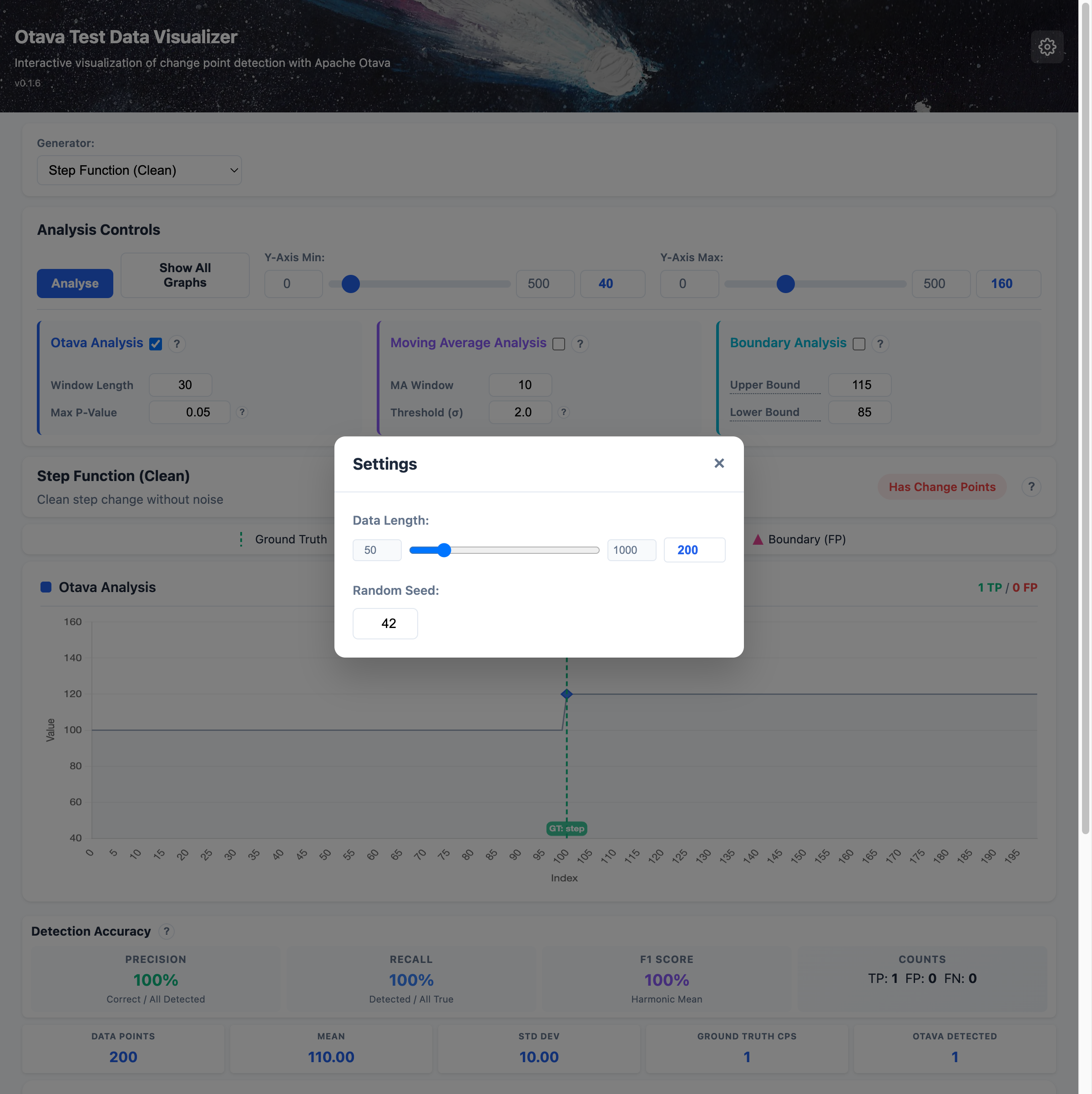
Task: Click the Boundary Analysis help icon
Action: pos(880,344)
